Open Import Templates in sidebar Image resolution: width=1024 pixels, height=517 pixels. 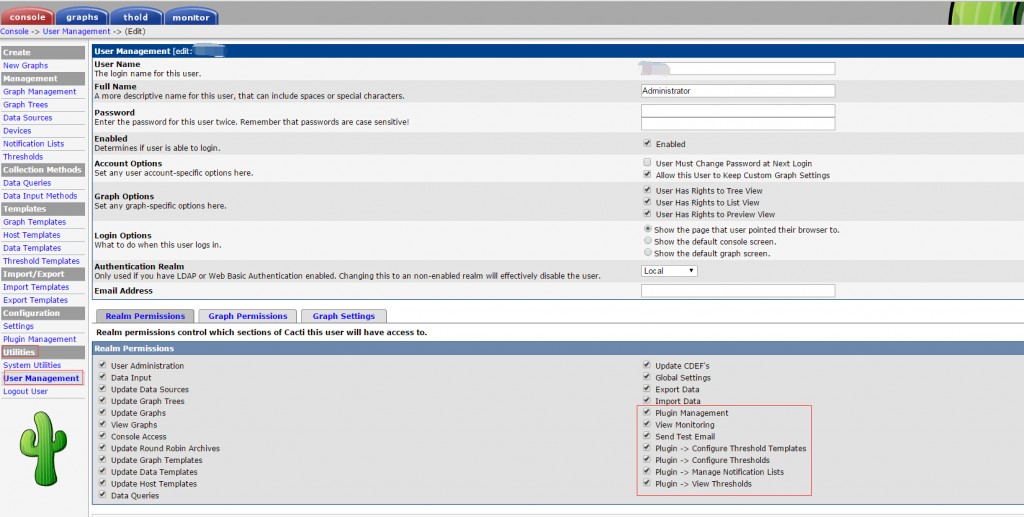(x=36, y=287)
